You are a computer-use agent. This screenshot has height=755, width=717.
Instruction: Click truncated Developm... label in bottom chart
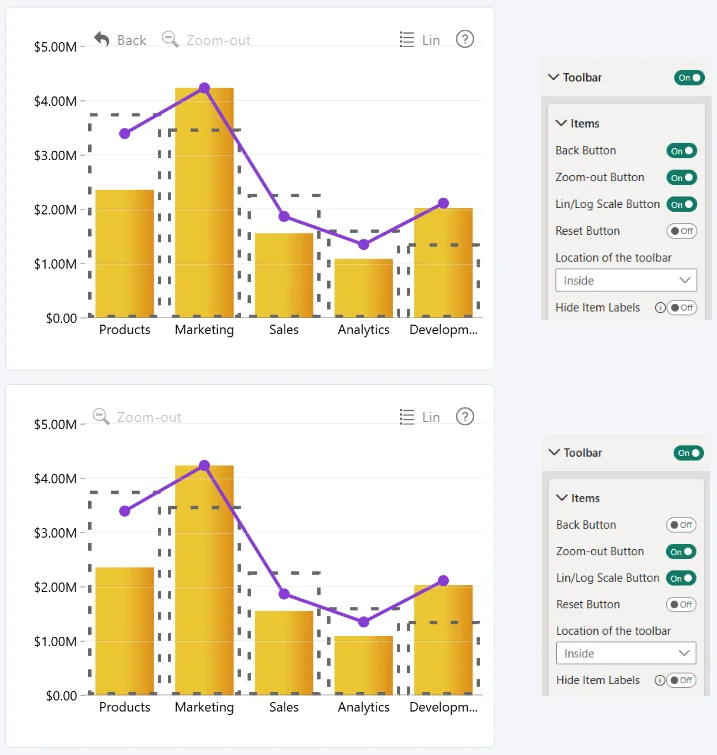click(x=443, y=708)
